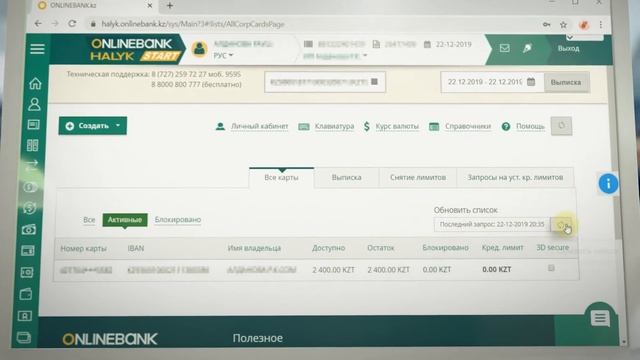The width and height of the screenshot is (640, 360).
Task: Switch to Все карты tab
Action: [x=281, y=178]
